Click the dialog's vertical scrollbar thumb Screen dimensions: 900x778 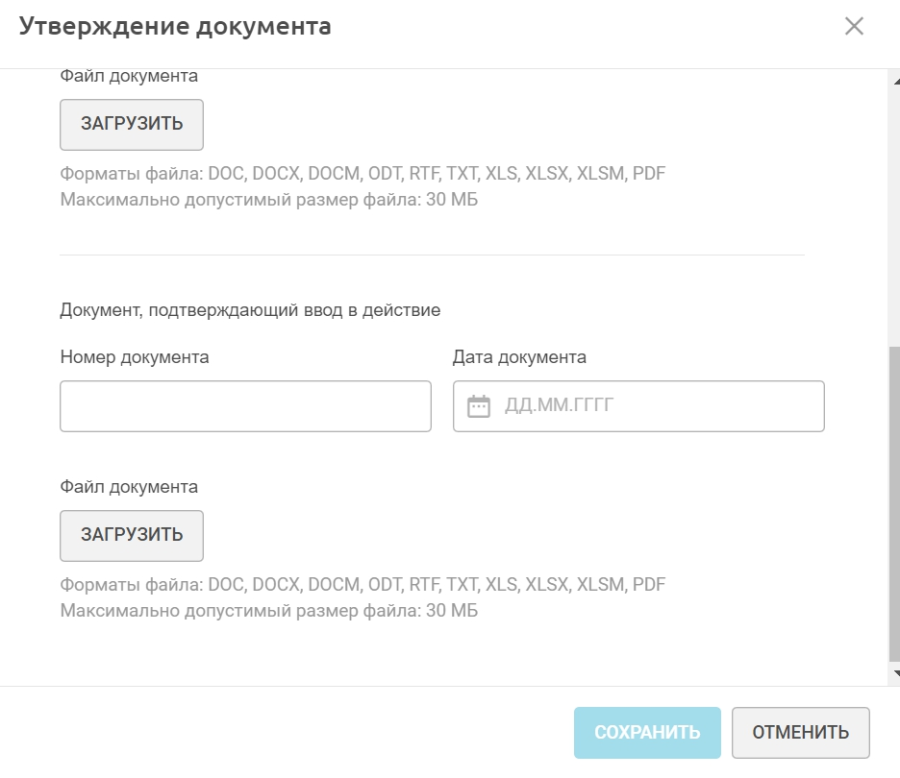coord(893,500)
